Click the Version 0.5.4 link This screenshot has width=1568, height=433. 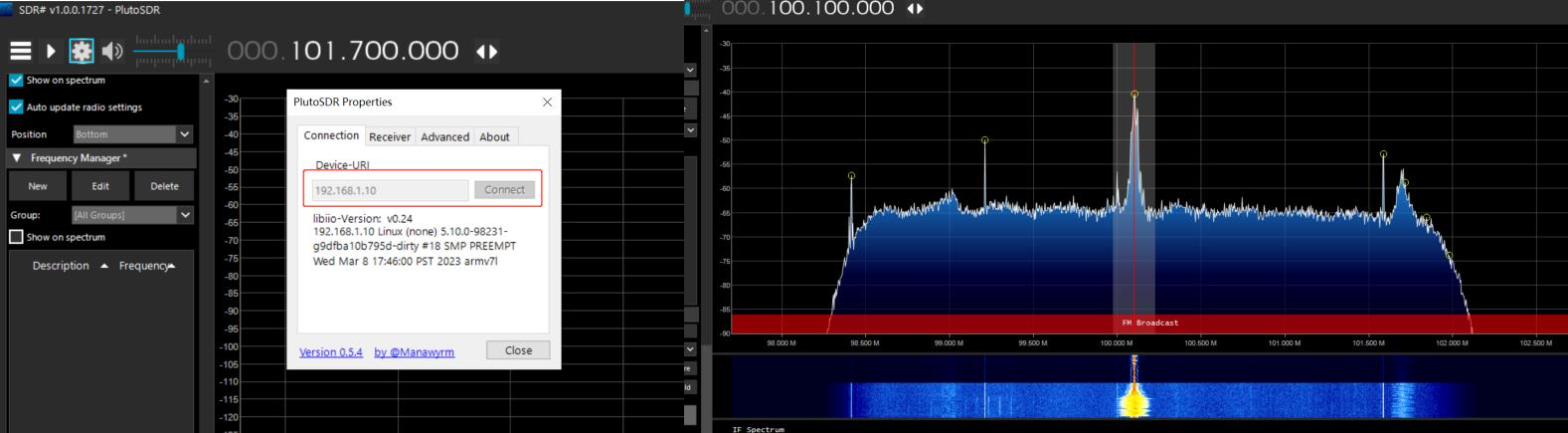pyautogui.click(x=330, y=352)
